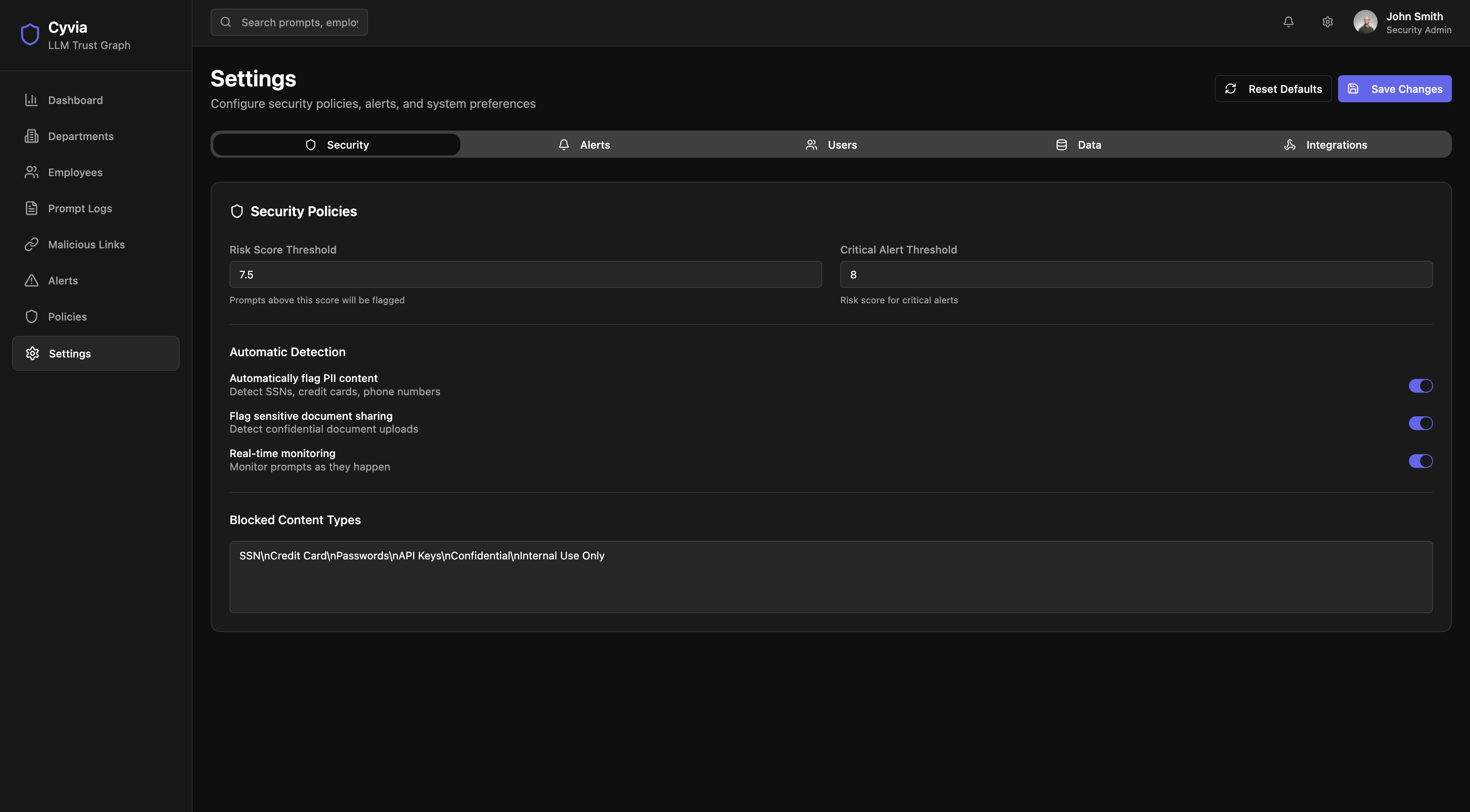Image resolution: width=1470 pixels, height=812 pixels.
Task: Select the Data tab
Action: click(1078, 145)
